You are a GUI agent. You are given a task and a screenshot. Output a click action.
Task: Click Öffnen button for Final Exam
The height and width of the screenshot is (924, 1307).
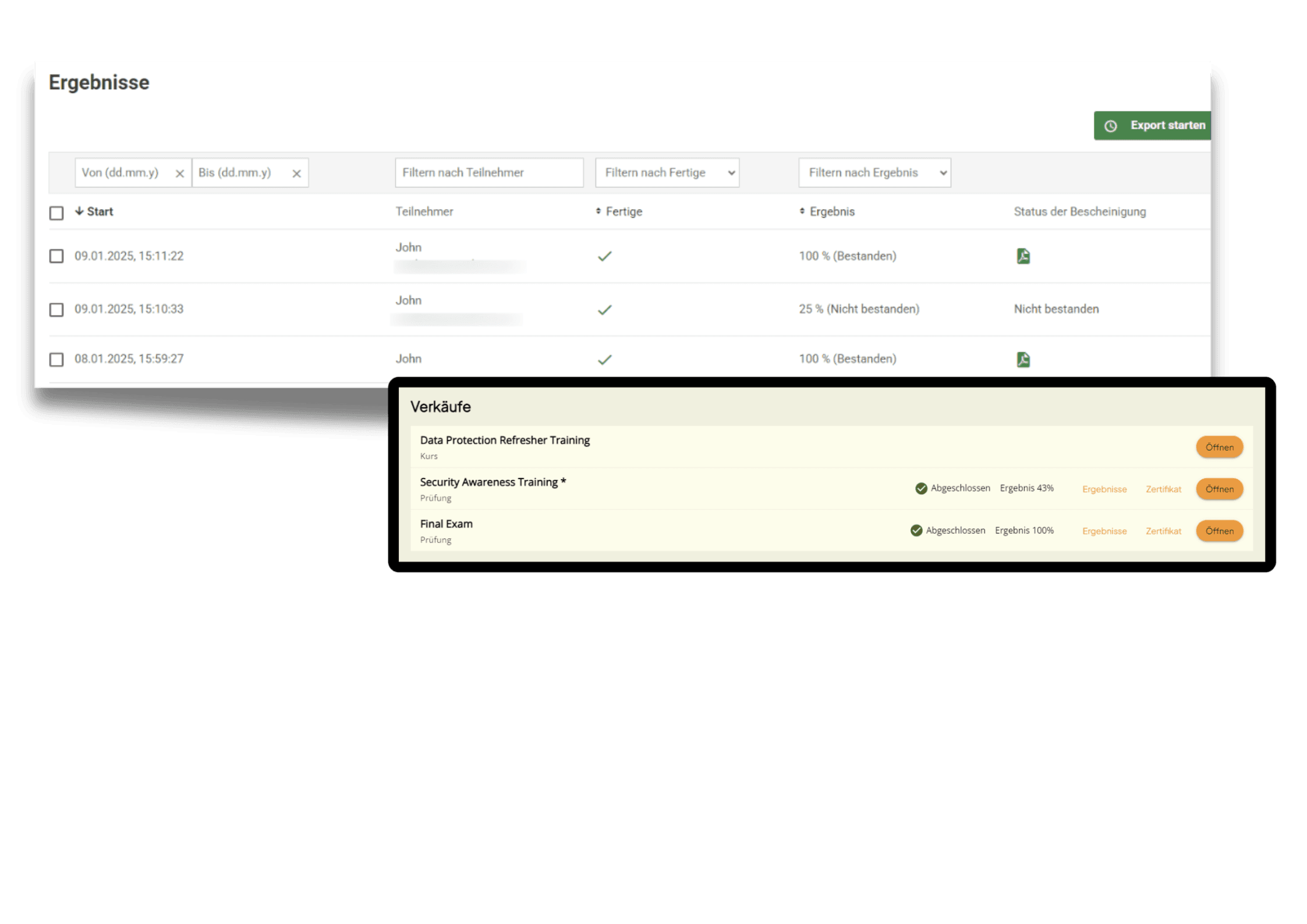pos(1219,531)
